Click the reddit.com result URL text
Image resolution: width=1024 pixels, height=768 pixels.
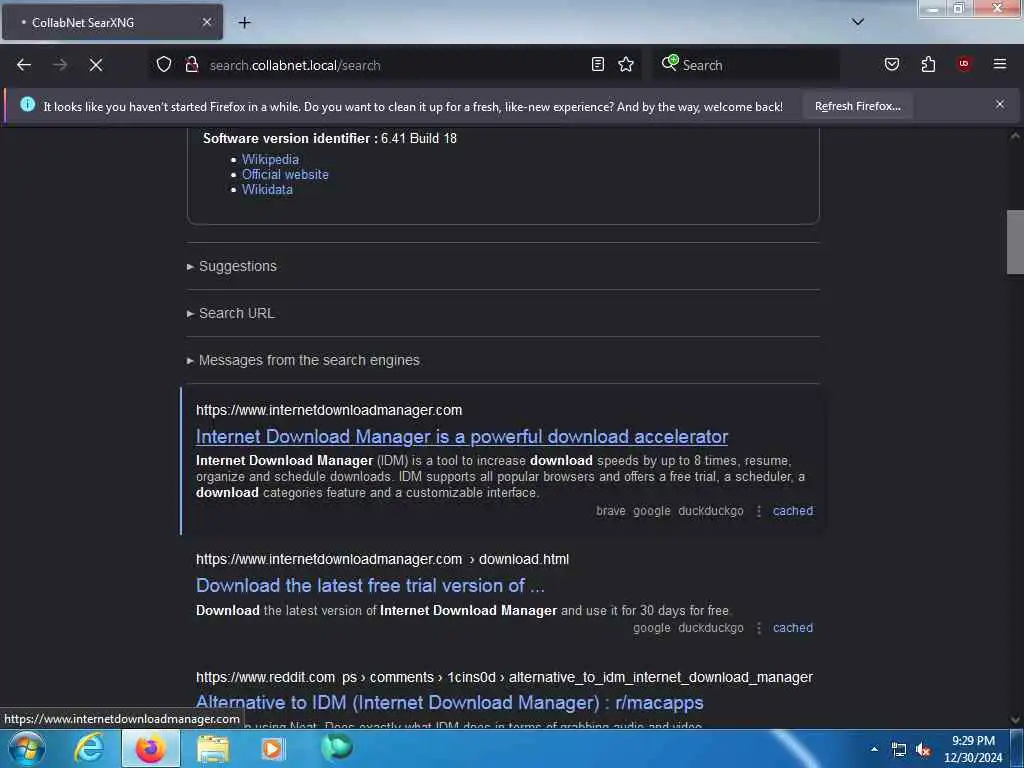[x=504, y=677]
